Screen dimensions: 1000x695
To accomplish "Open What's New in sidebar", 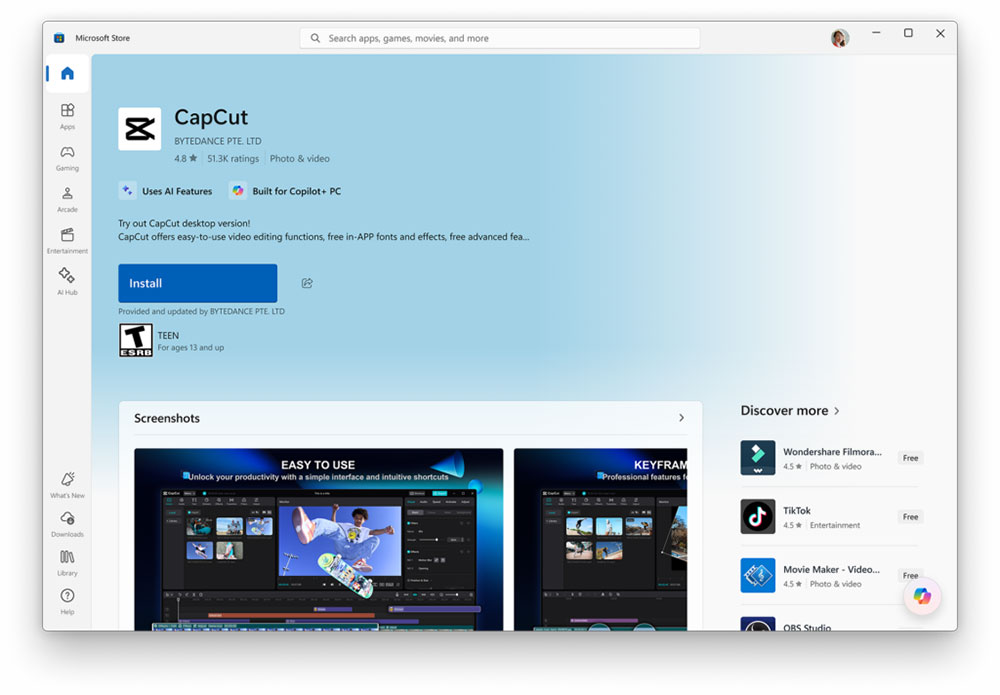I will pyautogui.click(x=67, y=485).
